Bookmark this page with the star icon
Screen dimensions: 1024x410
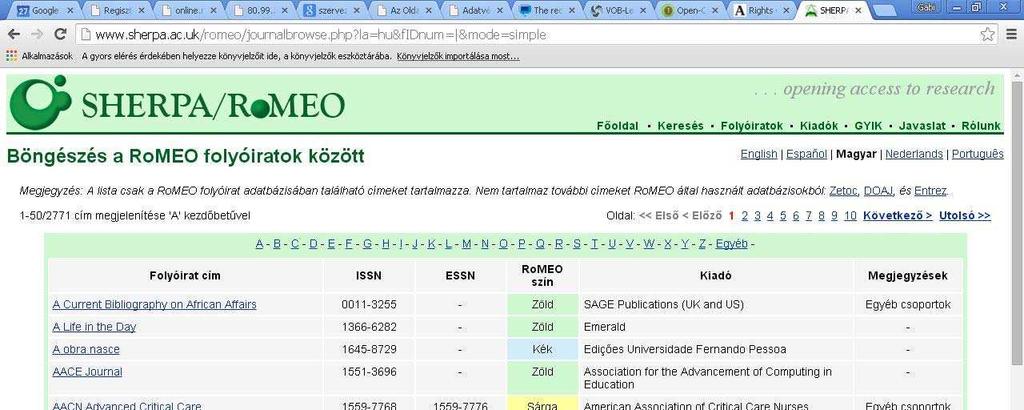coord(987,35)
